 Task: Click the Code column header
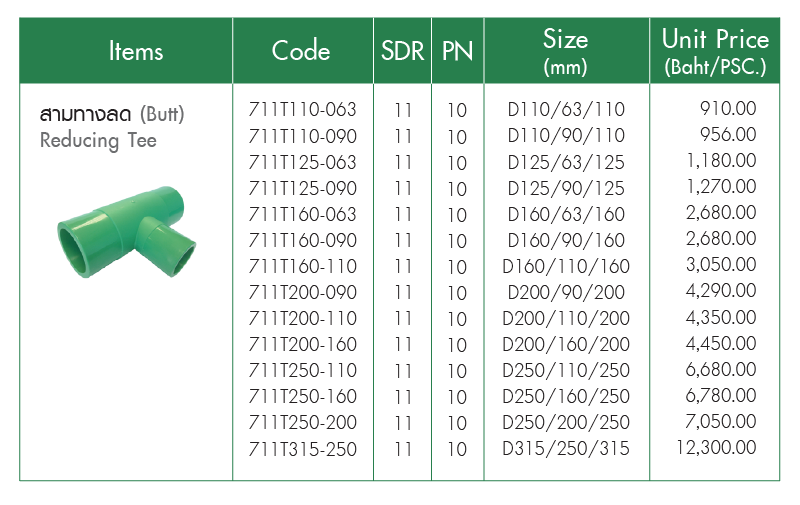[301, 52]
